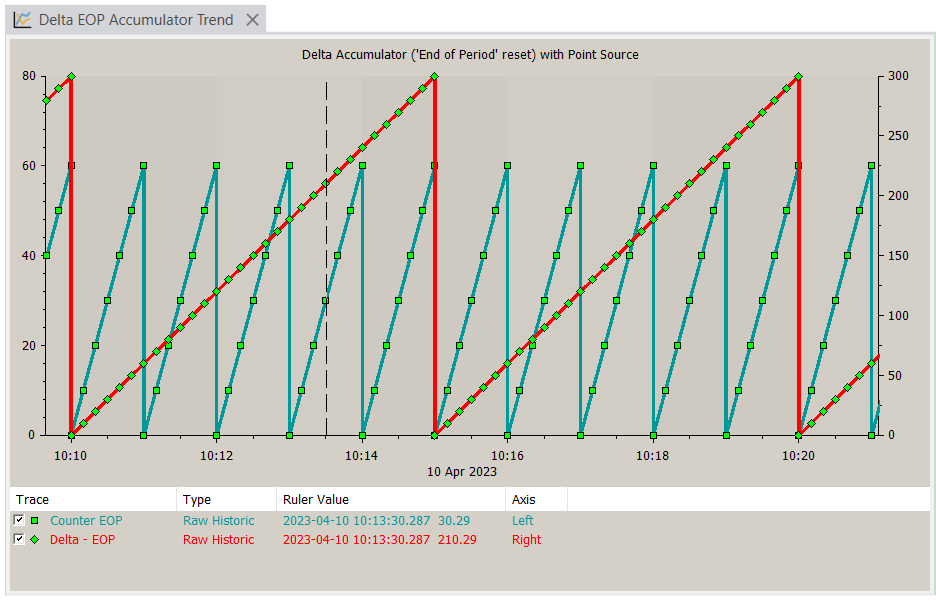Screen dimensions: 936x601
Task: Click the trend chart icon in the tab
Action: pyautogui.click(x=22, y=20)
